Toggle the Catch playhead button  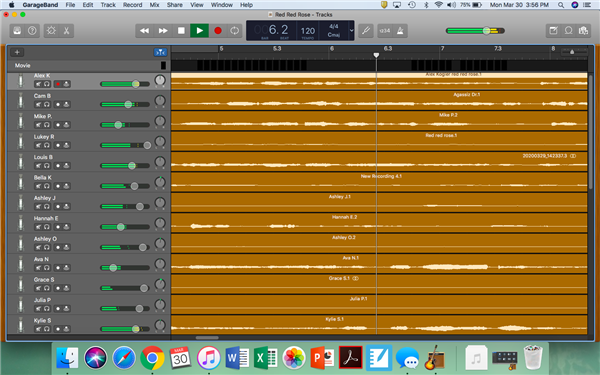160,52
